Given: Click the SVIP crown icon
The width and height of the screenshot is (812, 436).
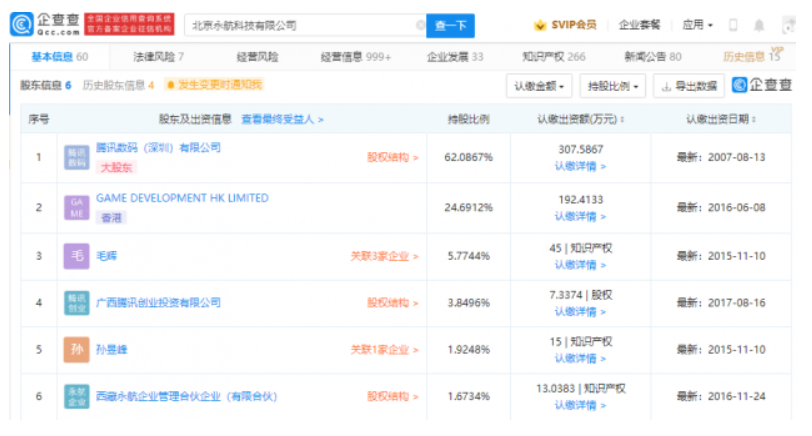Looking at the screenshot, I should (540, 25).
